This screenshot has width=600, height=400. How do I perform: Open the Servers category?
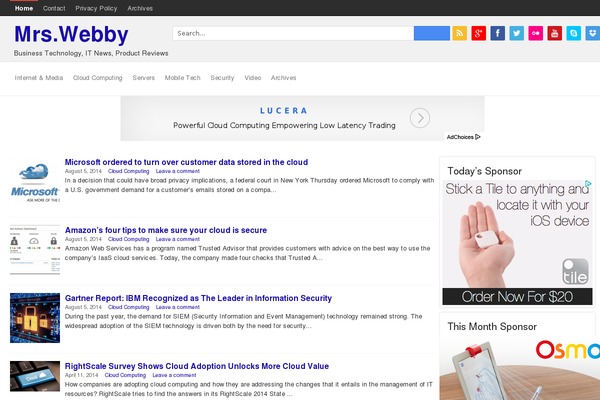point(143,78)
